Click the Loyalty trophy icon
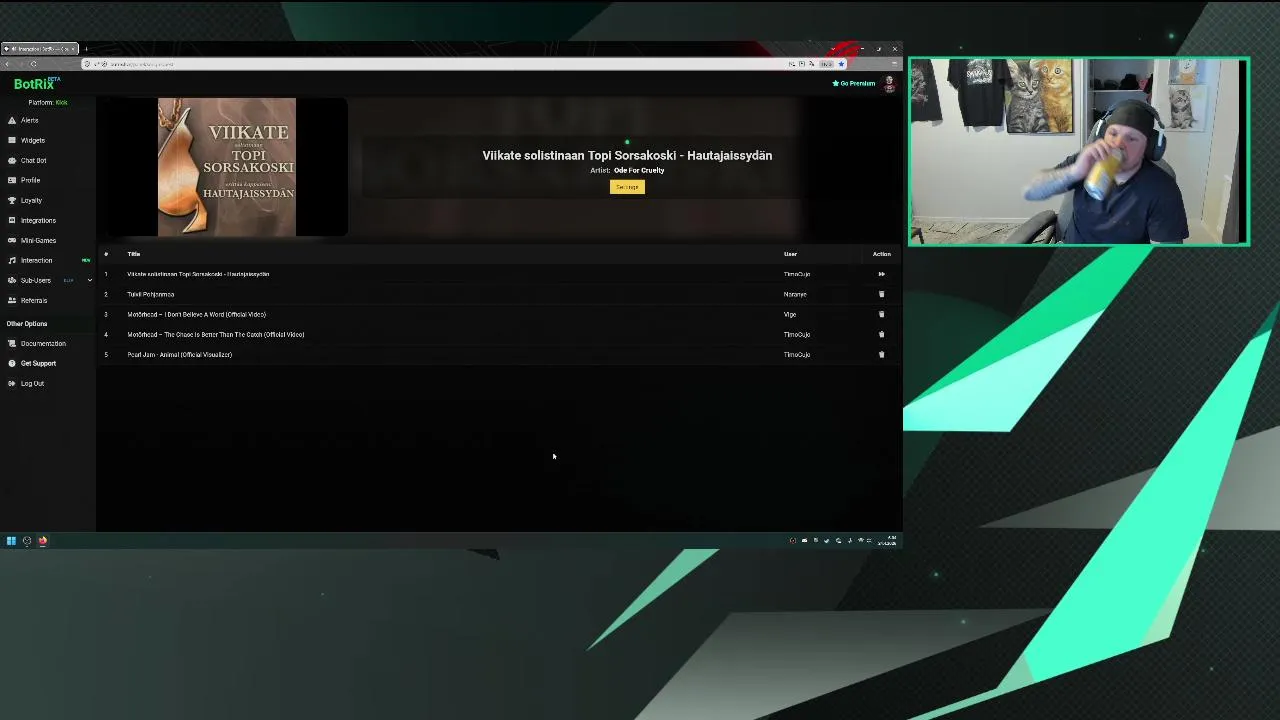Viewport: 1280px width, 720px height. [x=12, y=200]
